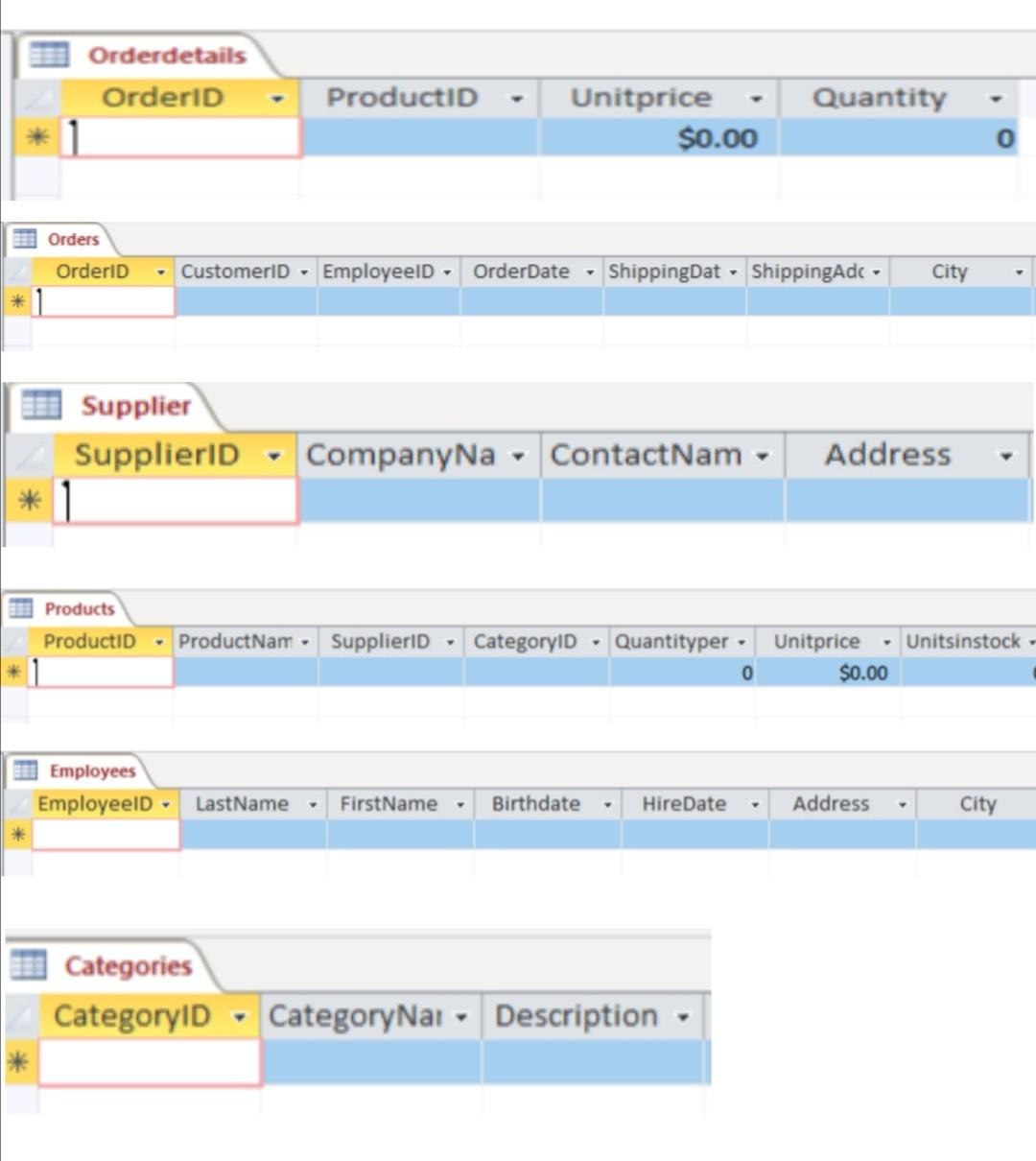Image resolution: width=1036 pixels, height=1161 pixels.
Task: Click the Supplier table datasheet icon
Action: click(x=40, y=406)
